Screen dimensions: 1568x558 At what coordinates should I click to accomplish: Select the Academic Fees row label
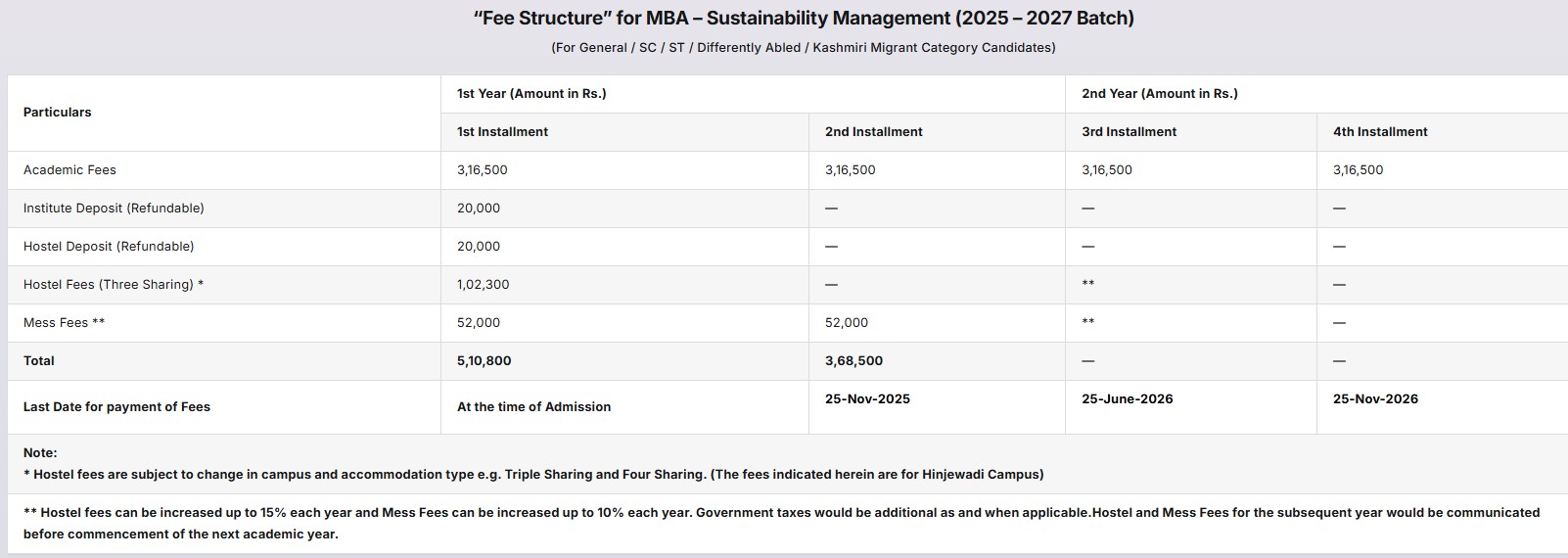(69, 170)
